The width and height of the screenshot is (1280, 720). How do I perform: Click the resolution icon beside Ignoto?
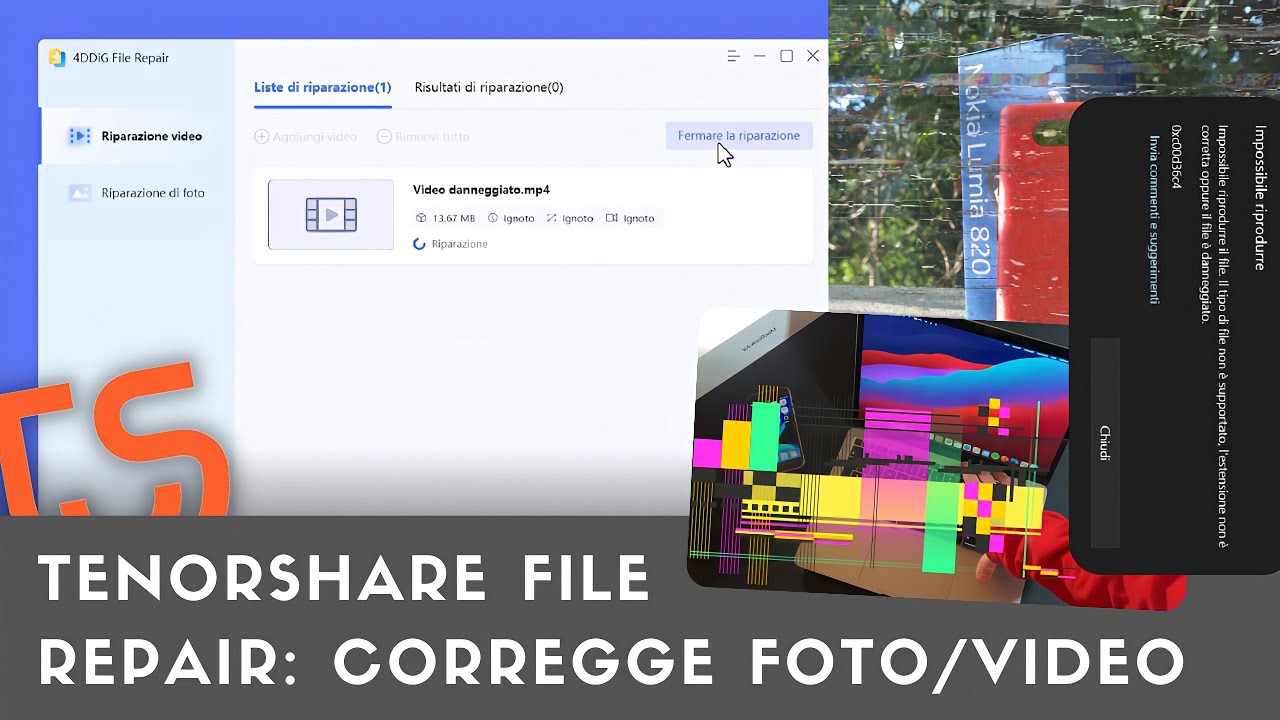(552, 218)
